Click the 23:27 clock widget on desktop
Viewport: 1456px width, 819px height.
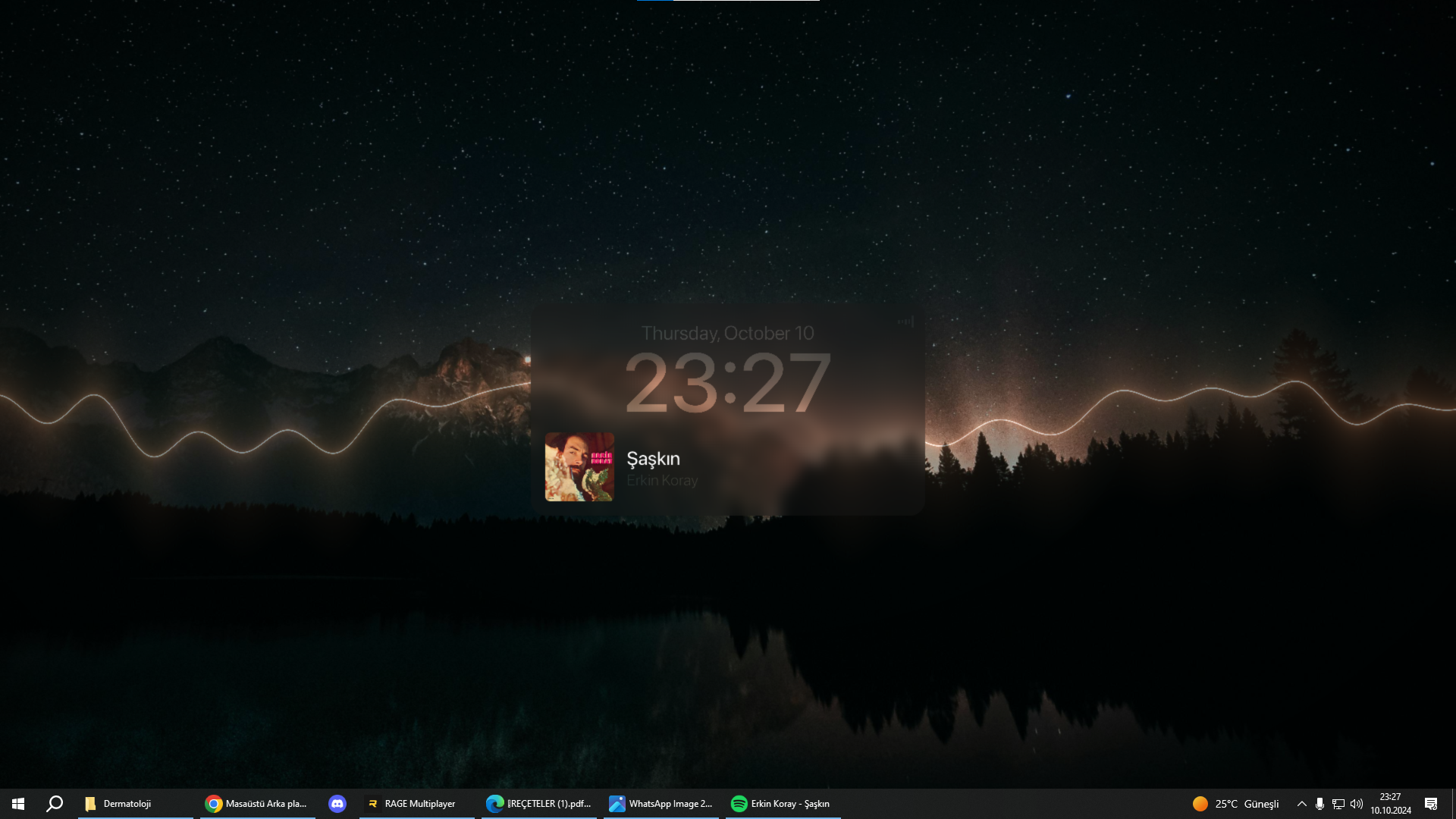[x=727, y=383]
